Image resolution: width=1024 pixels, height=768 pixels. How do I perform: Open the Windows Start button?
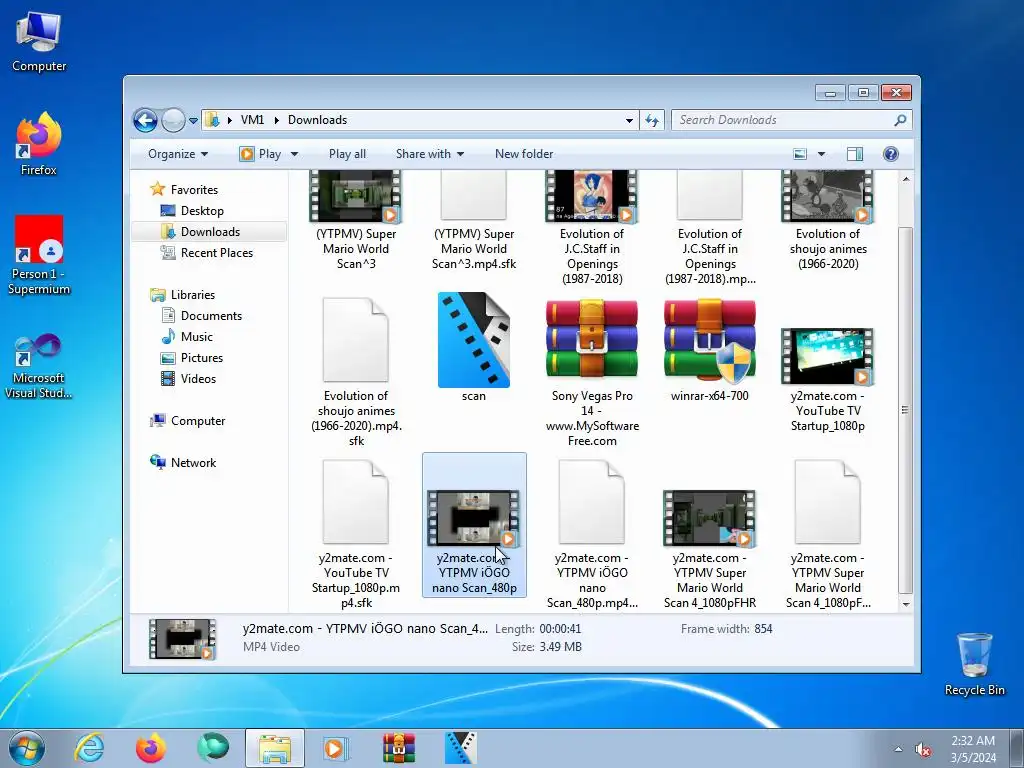(27, 748)
